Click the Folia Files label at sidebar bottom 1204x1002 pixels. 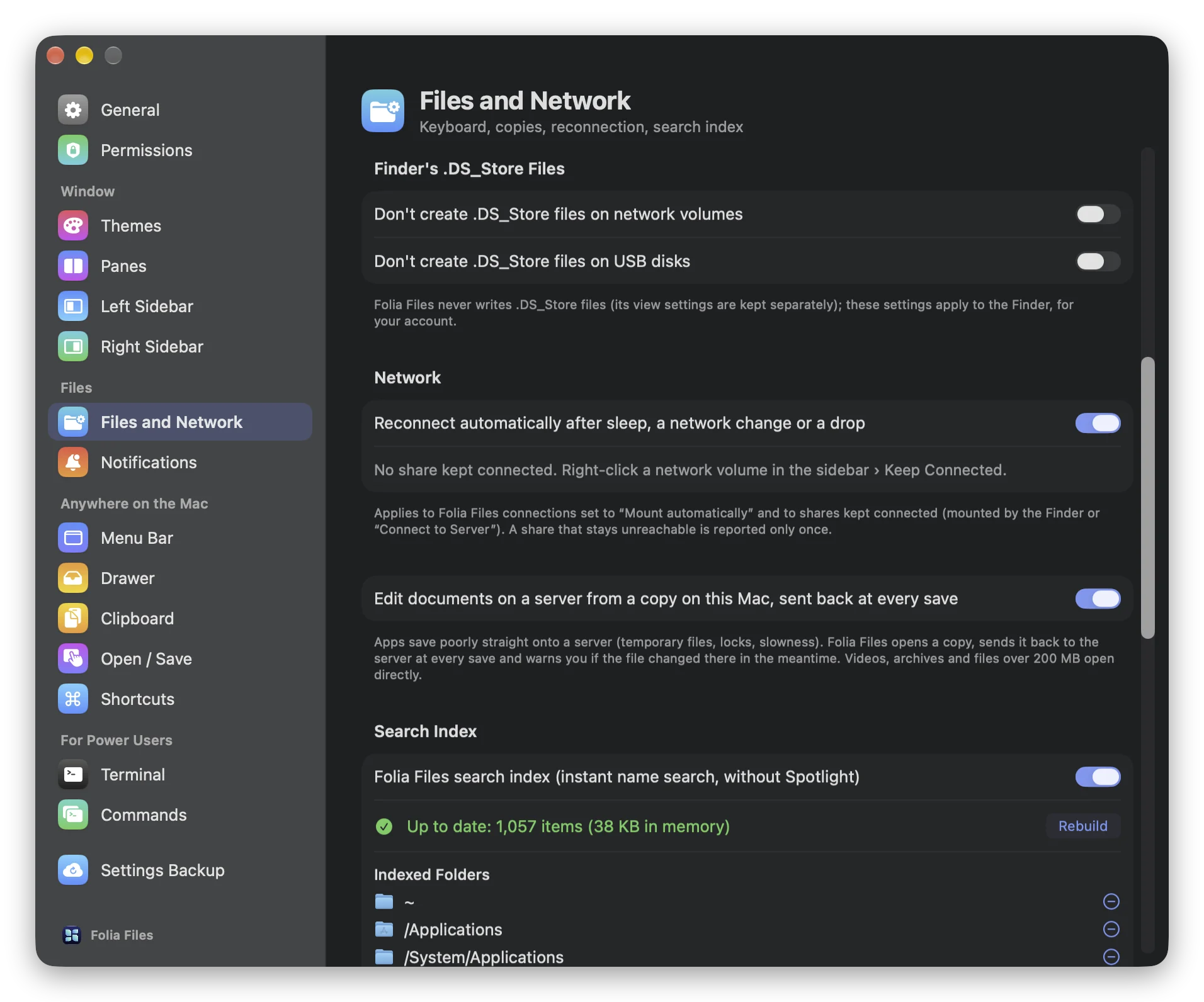pos(122,935)
